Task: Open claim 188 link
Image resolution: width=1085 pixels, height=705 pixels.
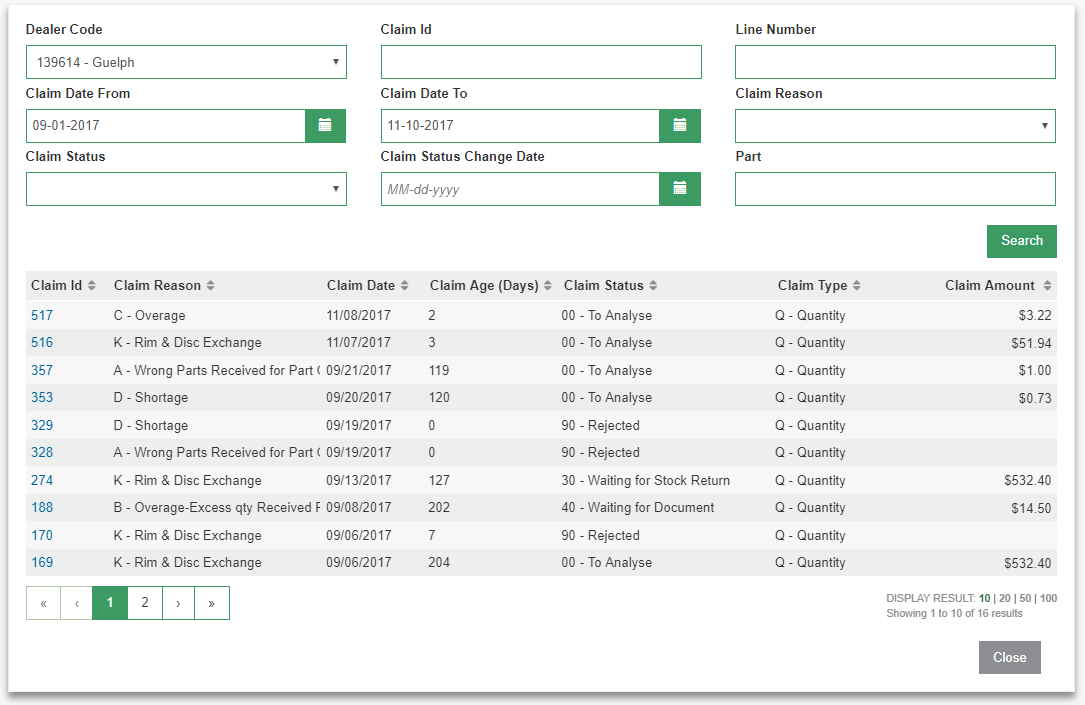Action: tap(42, 507)
